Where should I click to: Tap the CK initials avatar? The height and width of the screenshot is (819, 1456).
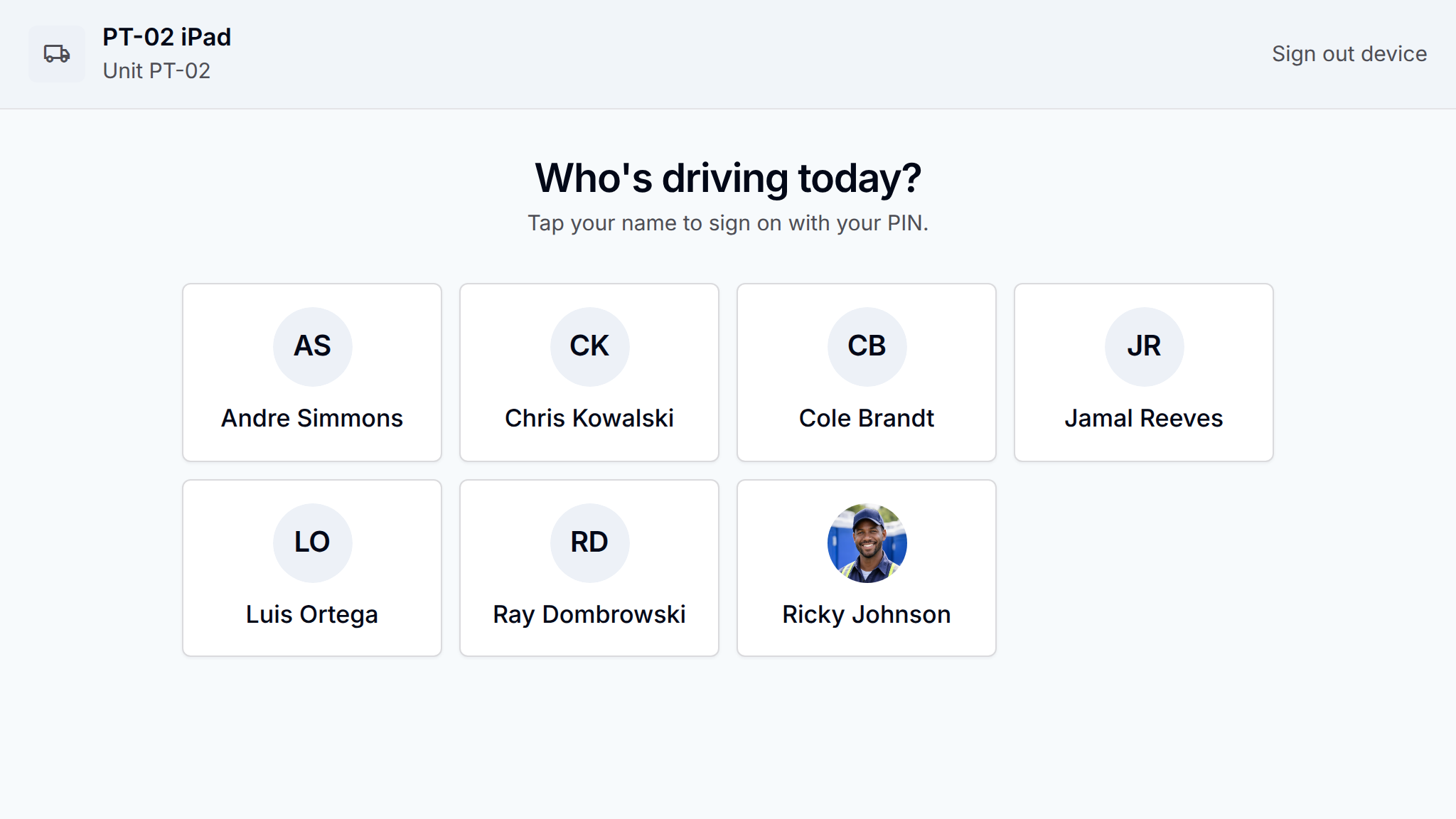pos(589,346)
